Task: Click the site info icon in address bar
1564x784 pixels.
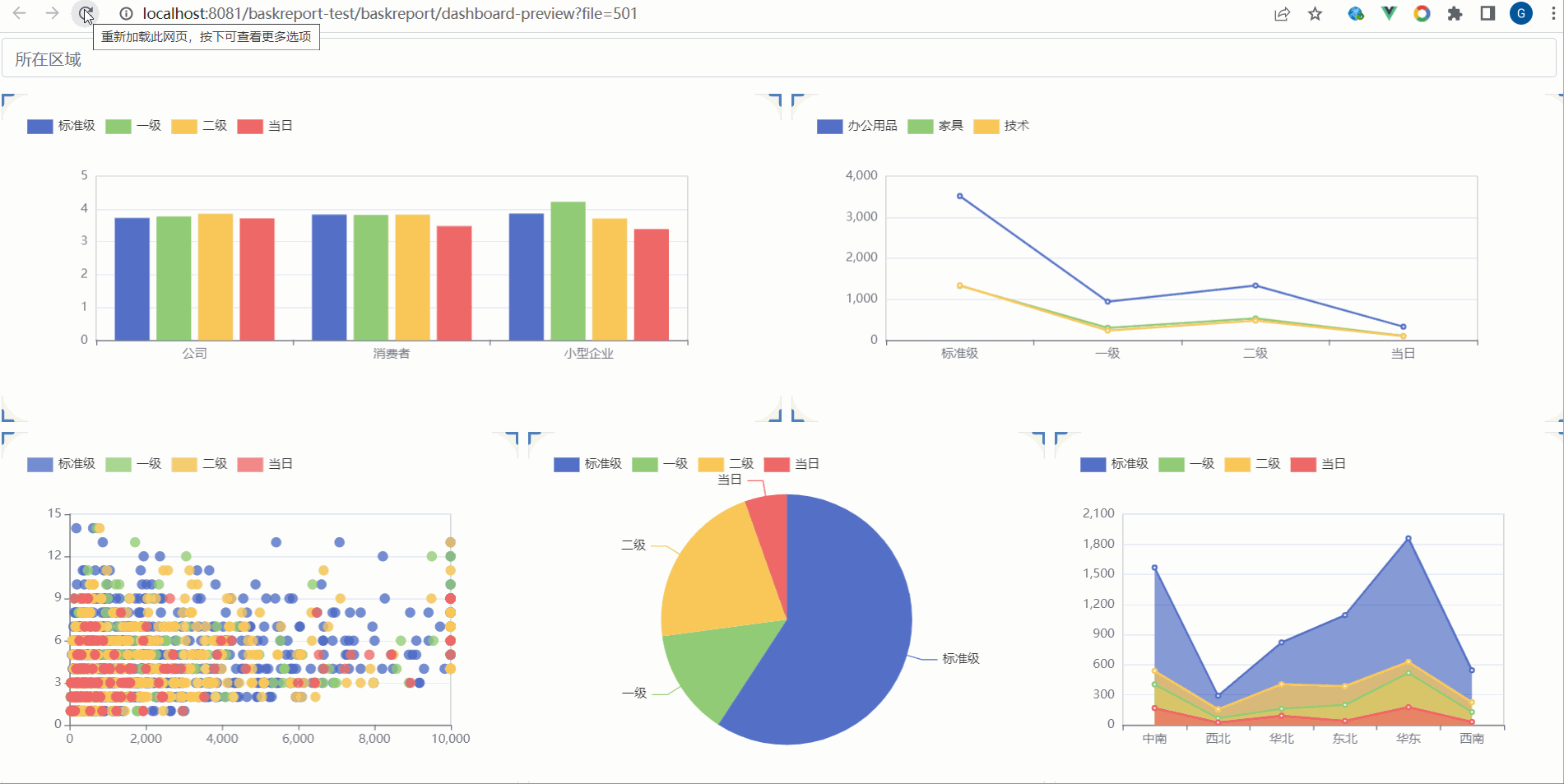Action: coord(126,14)
